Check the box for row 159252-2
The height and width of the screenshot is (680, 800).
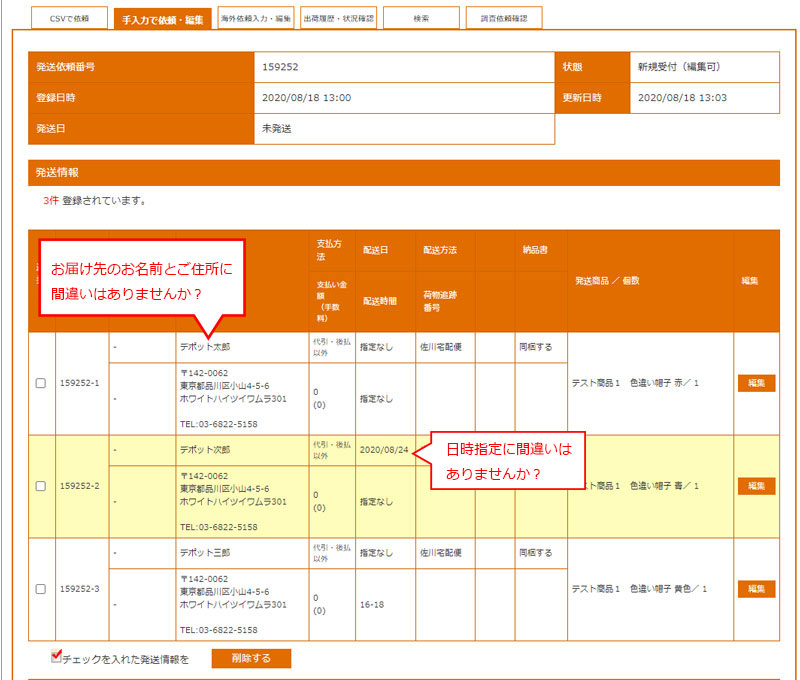[41, 486]
